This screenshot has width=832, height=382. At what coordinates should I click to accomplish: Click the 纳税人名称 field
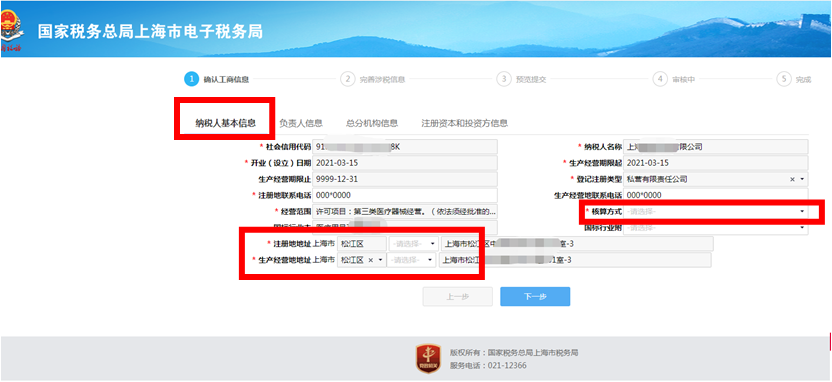[x=716, y=147]
